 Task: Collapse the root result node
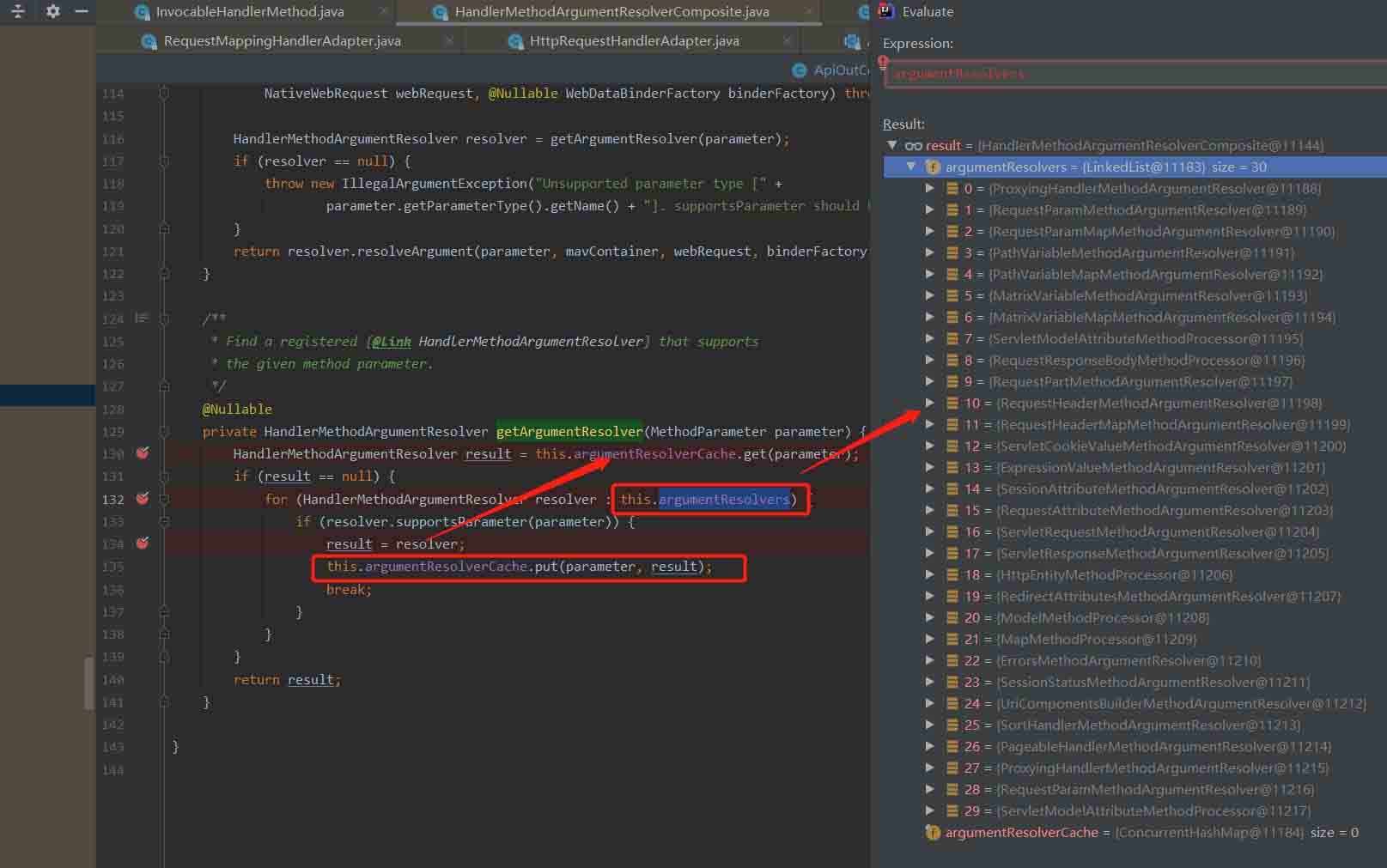point(892,145)
